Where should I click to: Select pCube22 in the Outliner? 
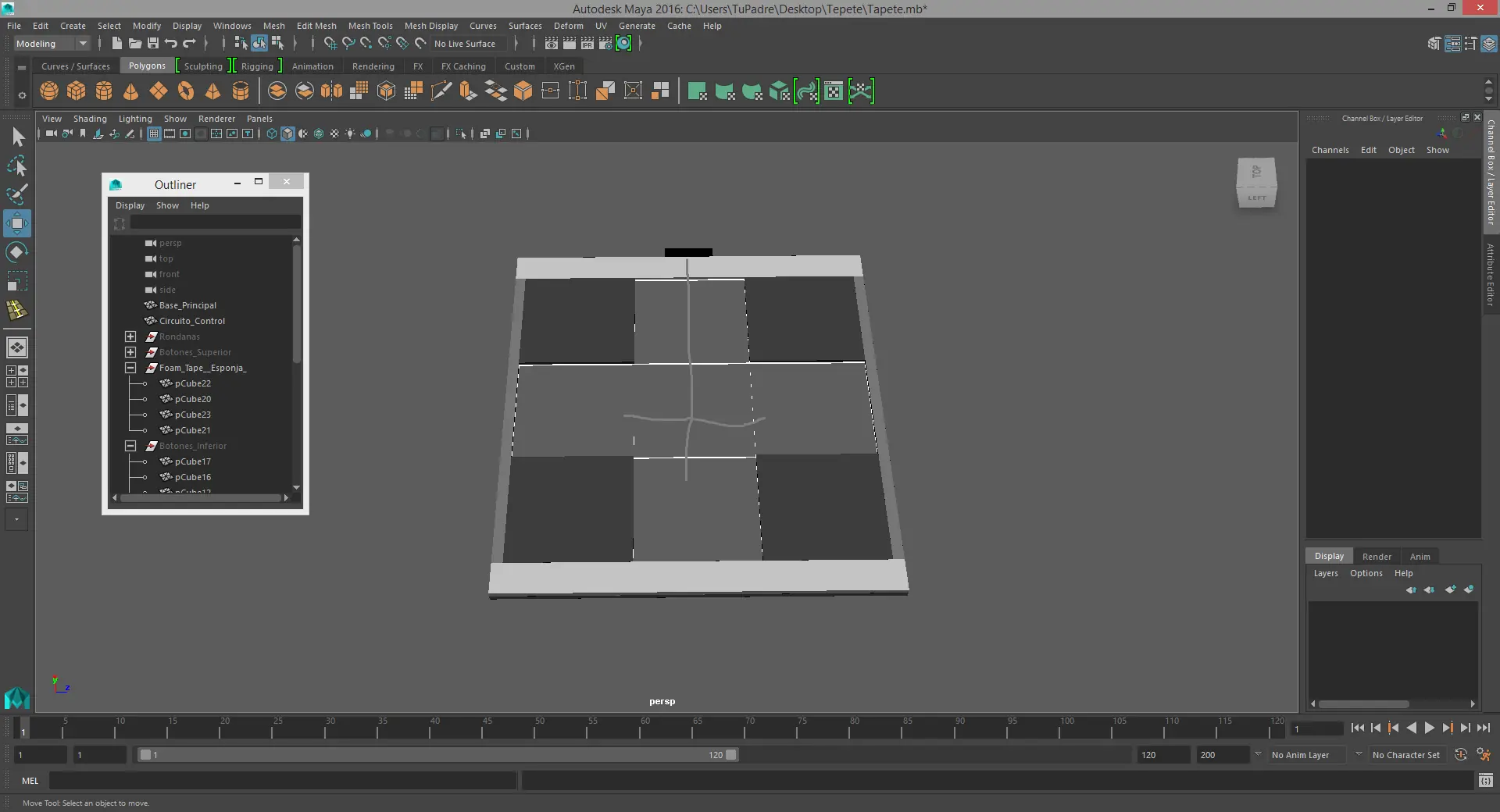(192, 383)
